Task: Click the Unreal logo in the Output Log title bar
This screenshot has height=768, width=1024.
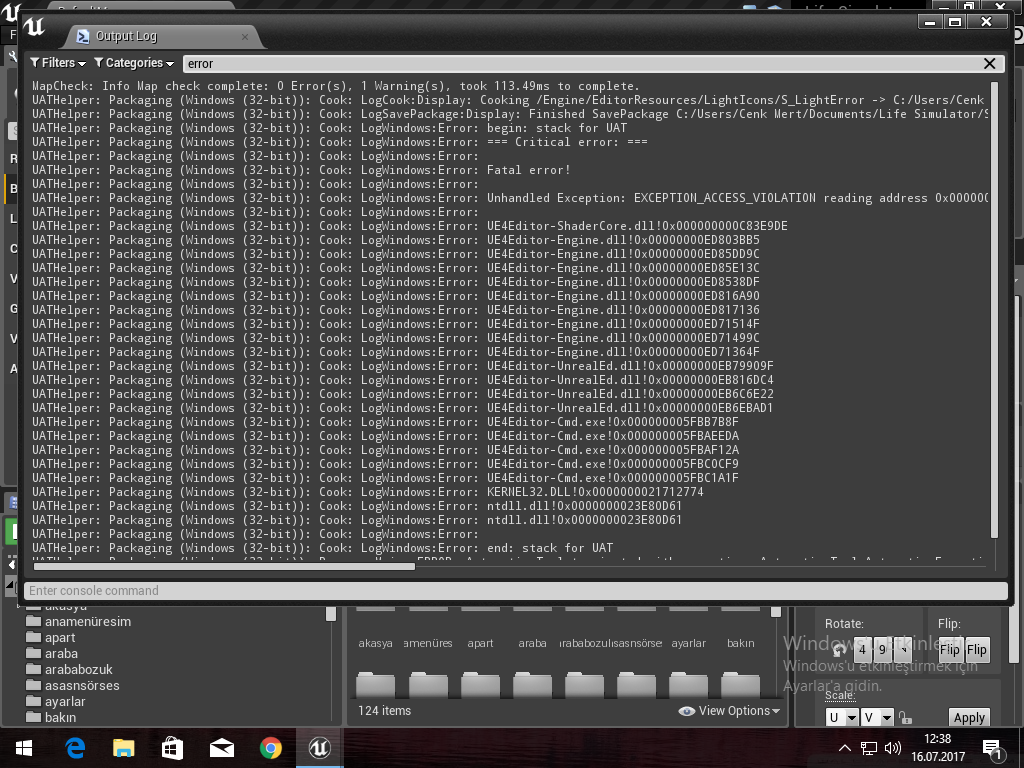Action: (34, 27)
